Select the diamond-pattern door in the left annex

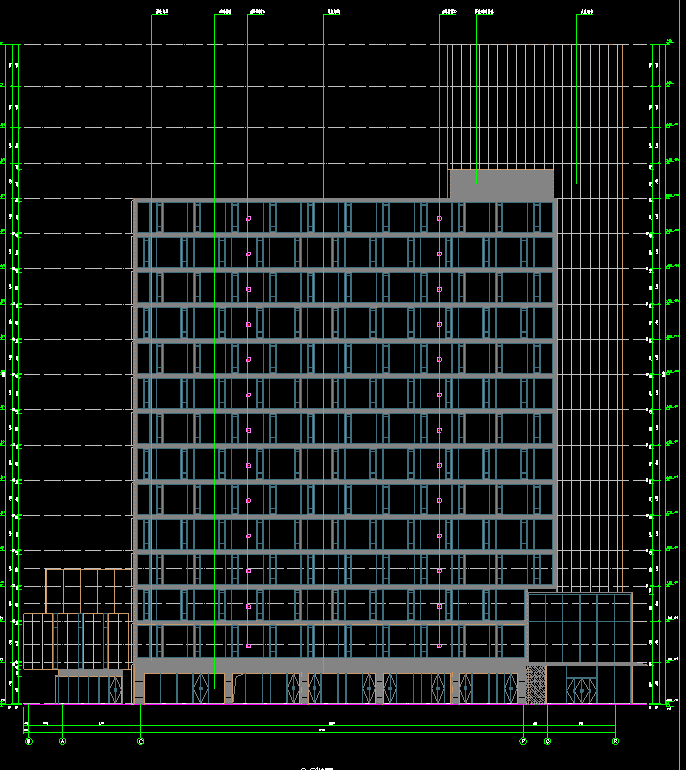[x=114, y=690]
